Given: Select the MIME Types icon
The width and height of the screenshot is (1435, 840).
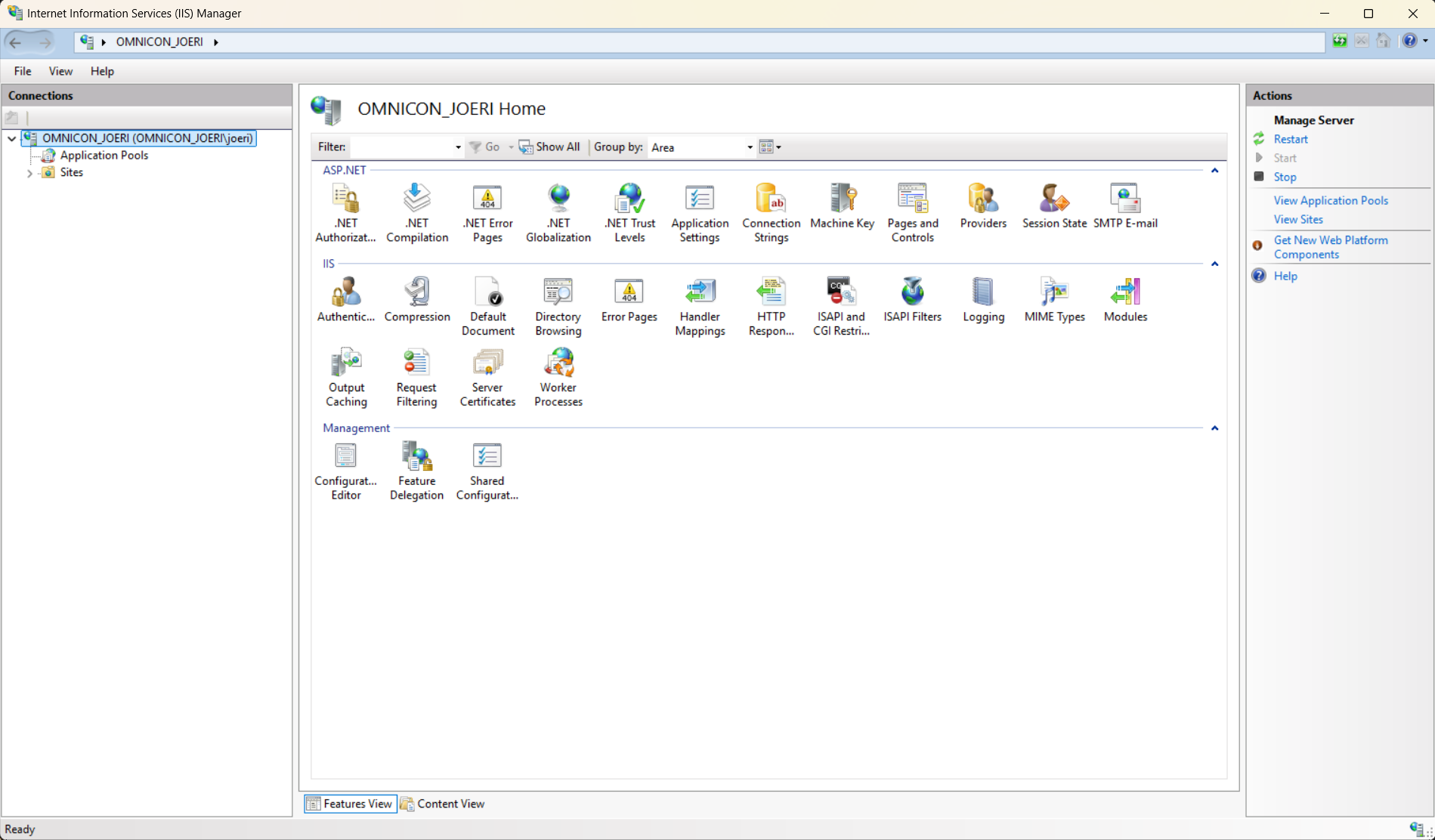Looking at the screenshot, I should click(x=1054, y=300).
